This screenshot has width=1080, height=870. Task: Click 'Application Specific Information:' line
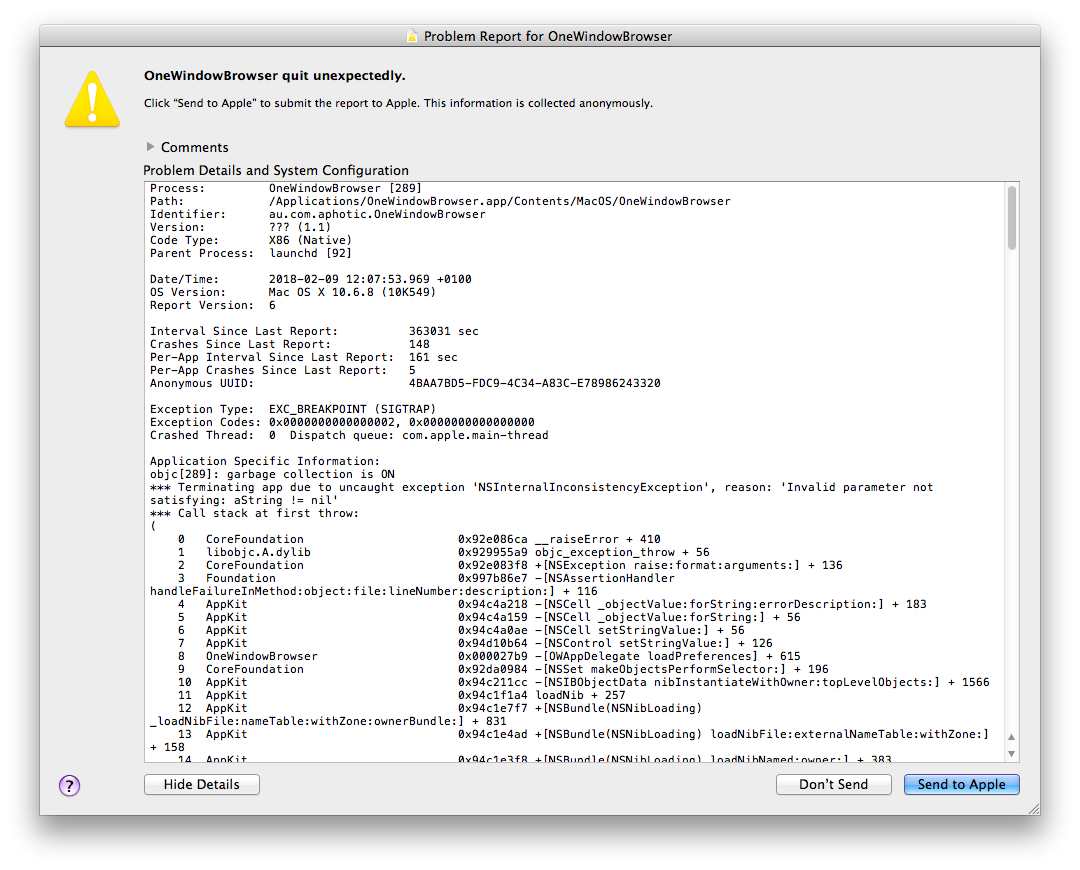[x=265, y=462]
